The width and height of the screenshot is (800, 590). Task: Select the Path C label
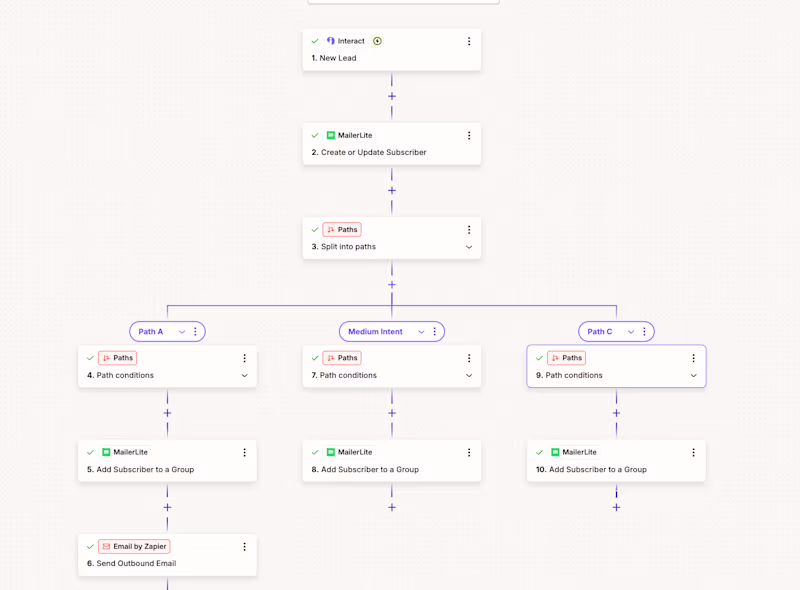coord(599,332)
